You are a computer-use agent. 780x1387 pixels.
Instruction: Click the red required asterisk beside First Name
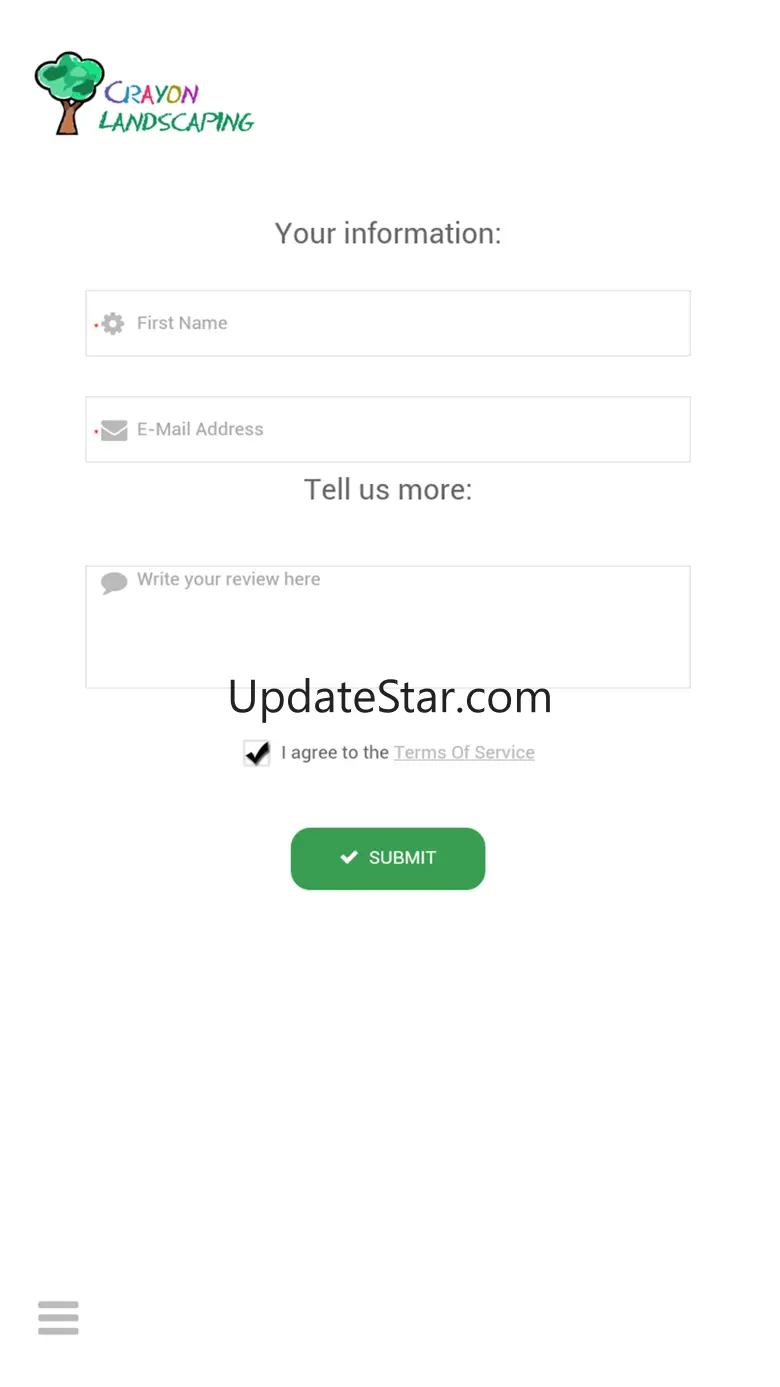pos(96,325)
